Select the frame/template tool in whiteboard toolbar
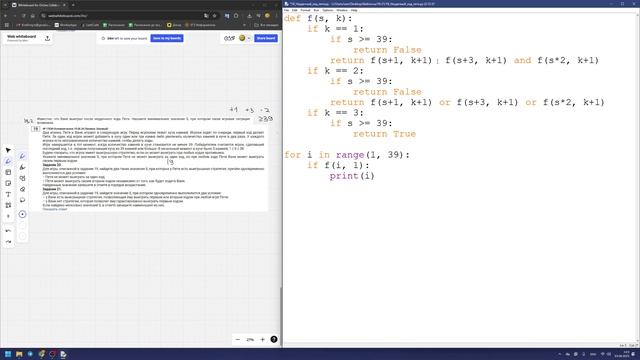Screen dimensions: 640x360 (x=8, y=172)
